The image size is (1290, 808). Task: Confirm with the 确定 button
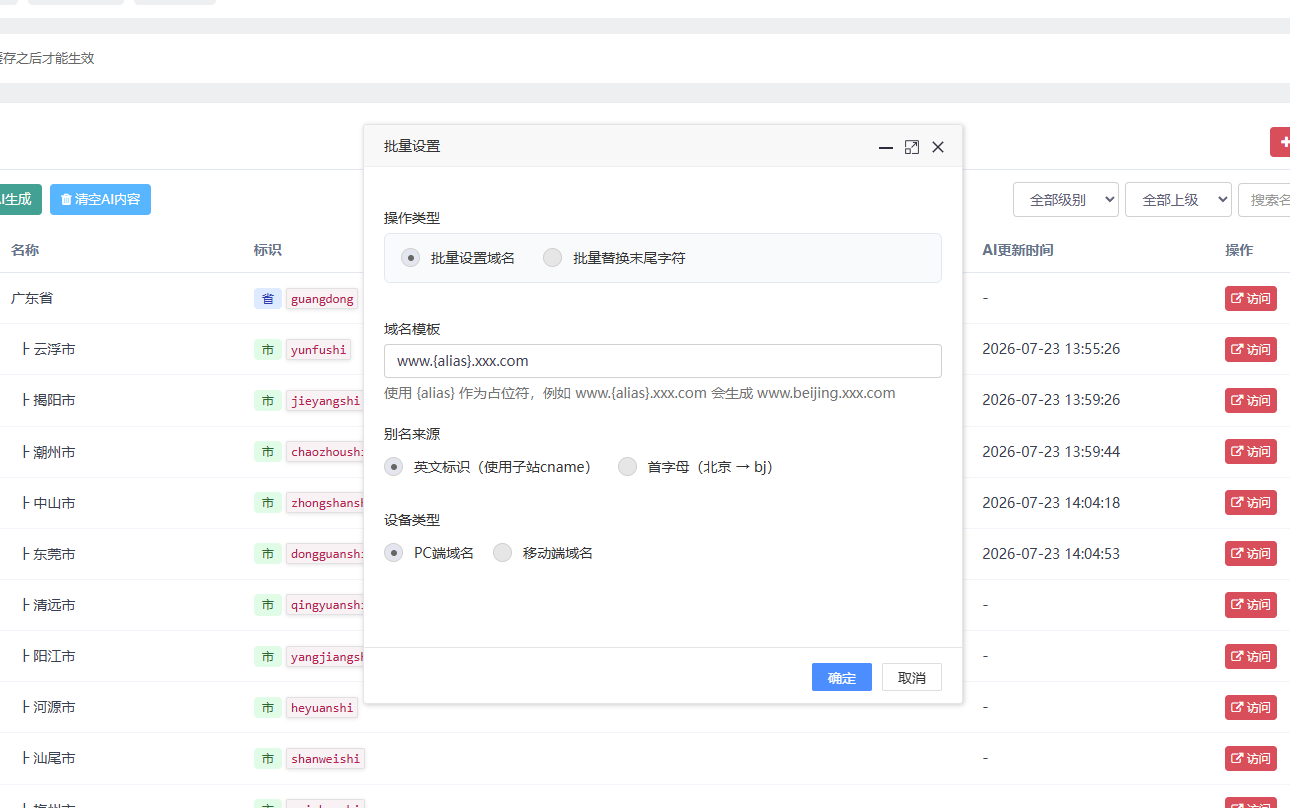click(x=842, y=677)
